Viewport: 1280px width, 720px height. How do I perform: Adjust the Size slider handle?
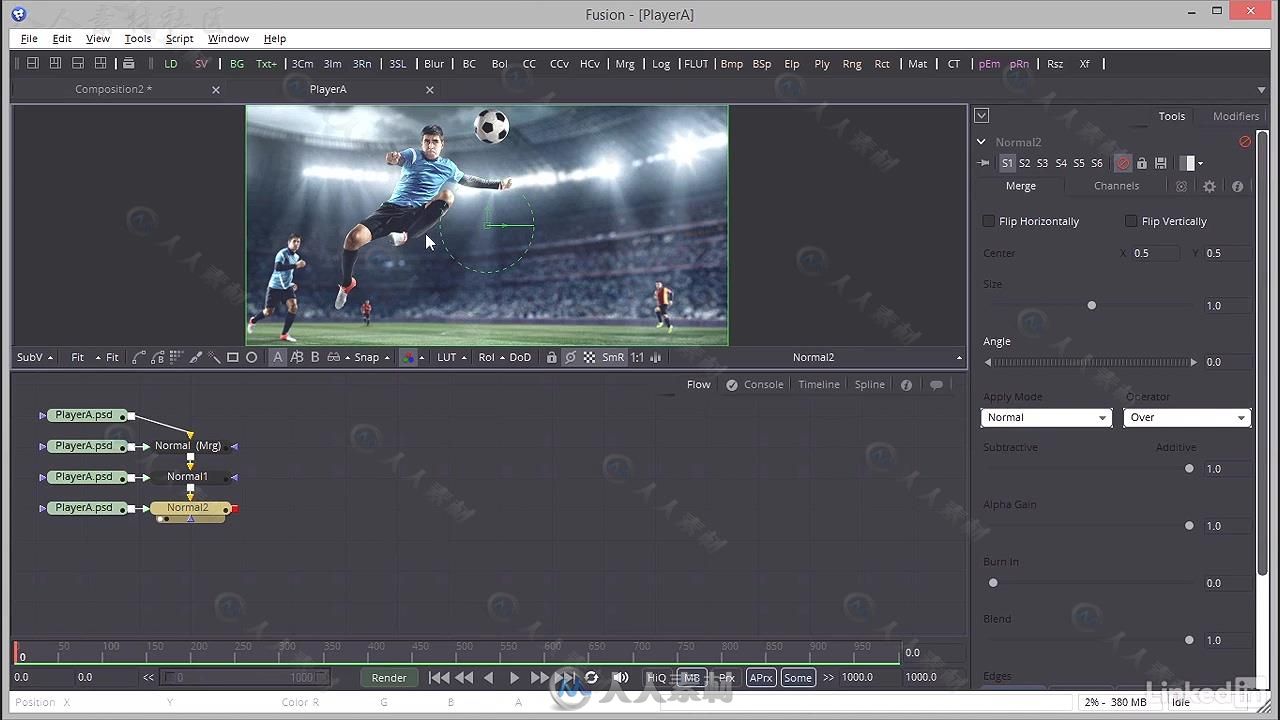[x=1092, y=305]
